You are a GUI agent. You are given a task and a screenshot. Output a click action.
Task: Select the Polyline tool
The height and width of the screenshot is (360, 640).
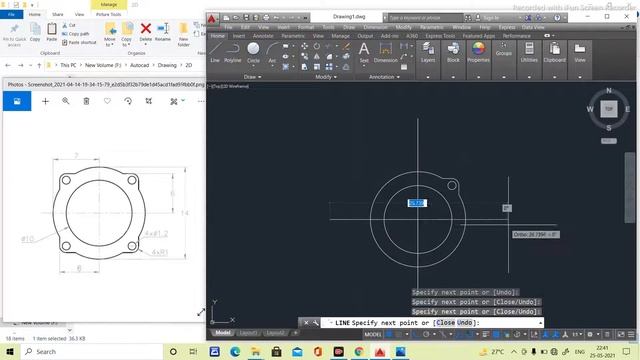point(233,53)
